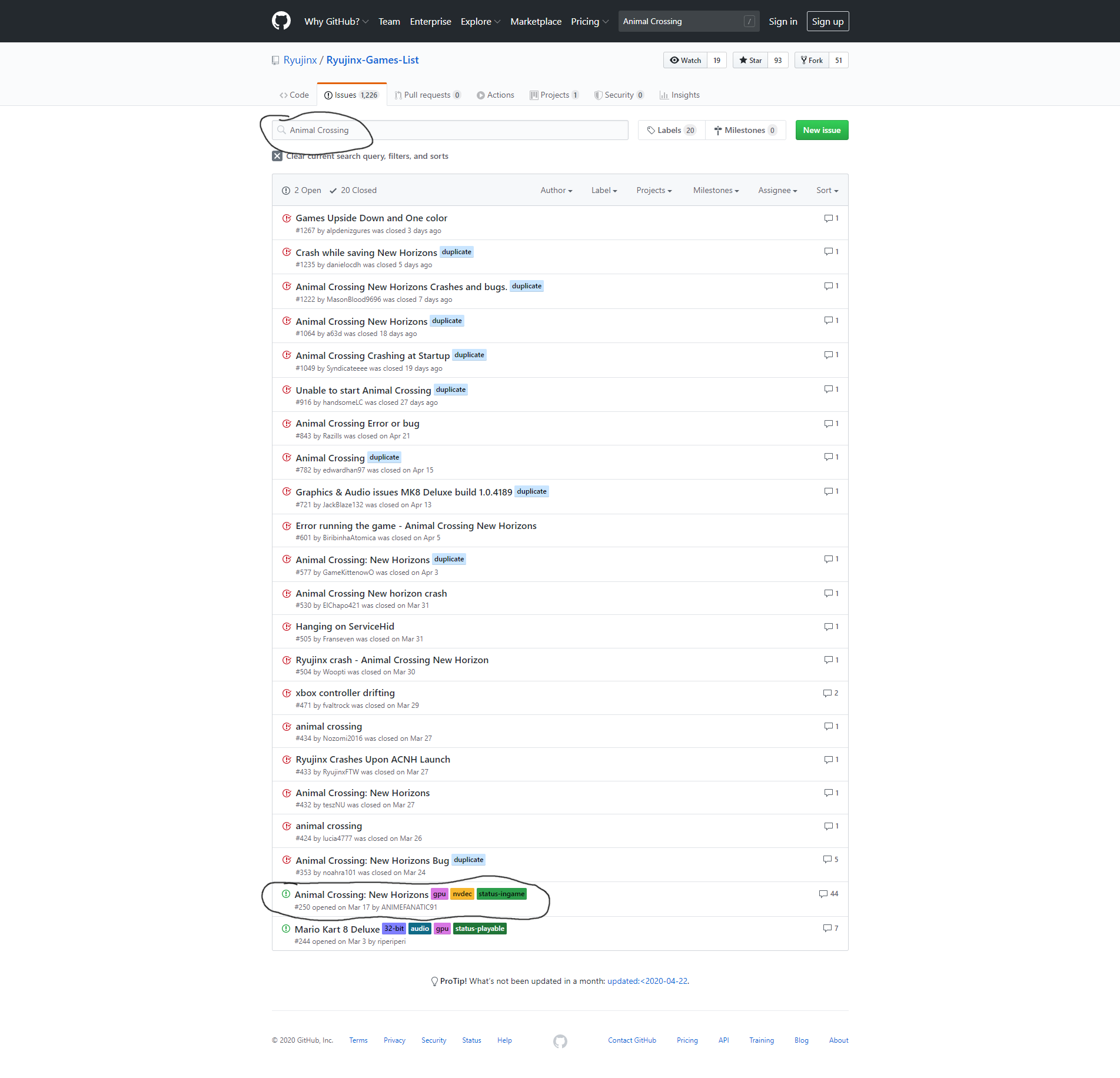Click fork count 51
The image size is (1120, 1078).
(x=839, y=61)
